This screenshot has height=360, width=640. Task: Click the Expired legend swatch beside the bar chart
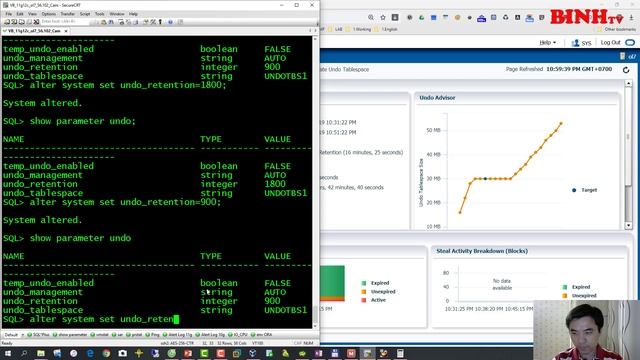point(364,283)
